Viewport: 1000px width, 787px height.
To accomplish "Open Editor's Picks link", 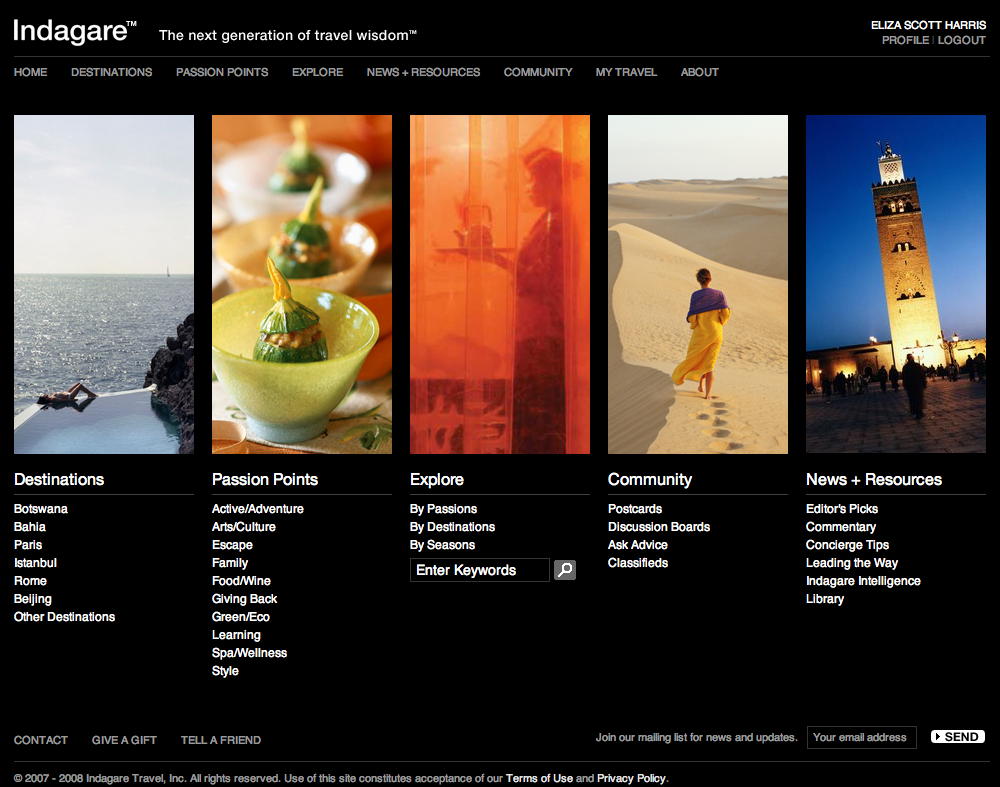I will point(842,509).
